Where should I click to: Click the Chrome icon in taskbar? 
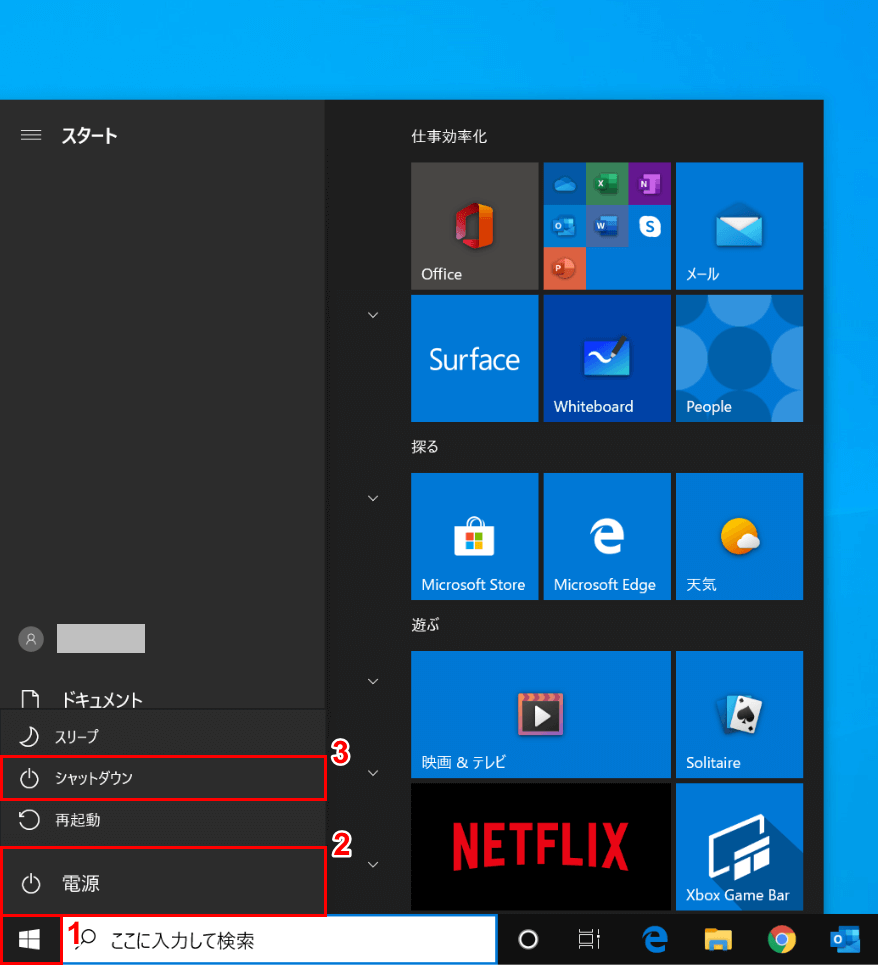tap(782, 939)
